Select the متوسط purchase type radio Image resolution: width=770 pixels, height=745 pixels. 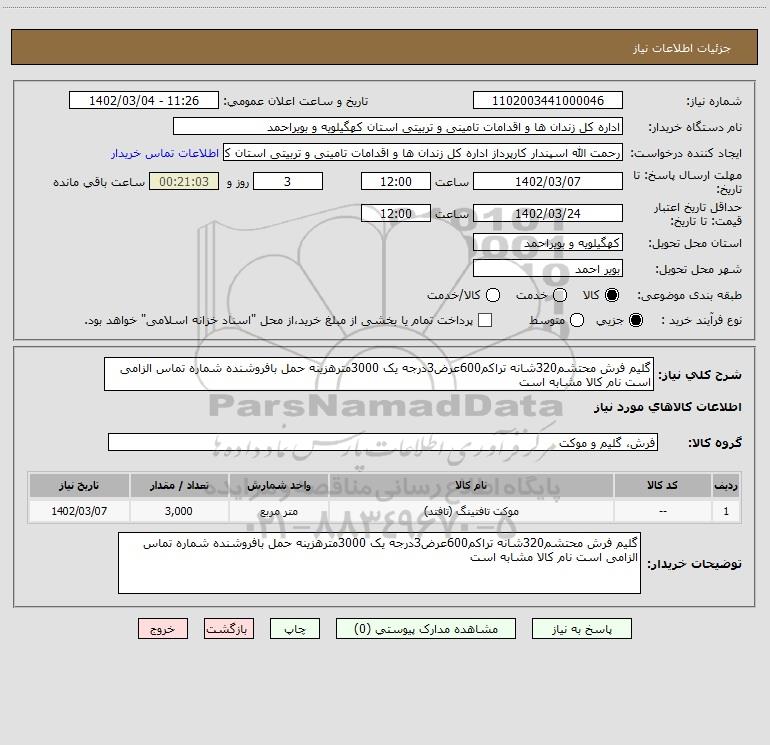tap(577, 321)
